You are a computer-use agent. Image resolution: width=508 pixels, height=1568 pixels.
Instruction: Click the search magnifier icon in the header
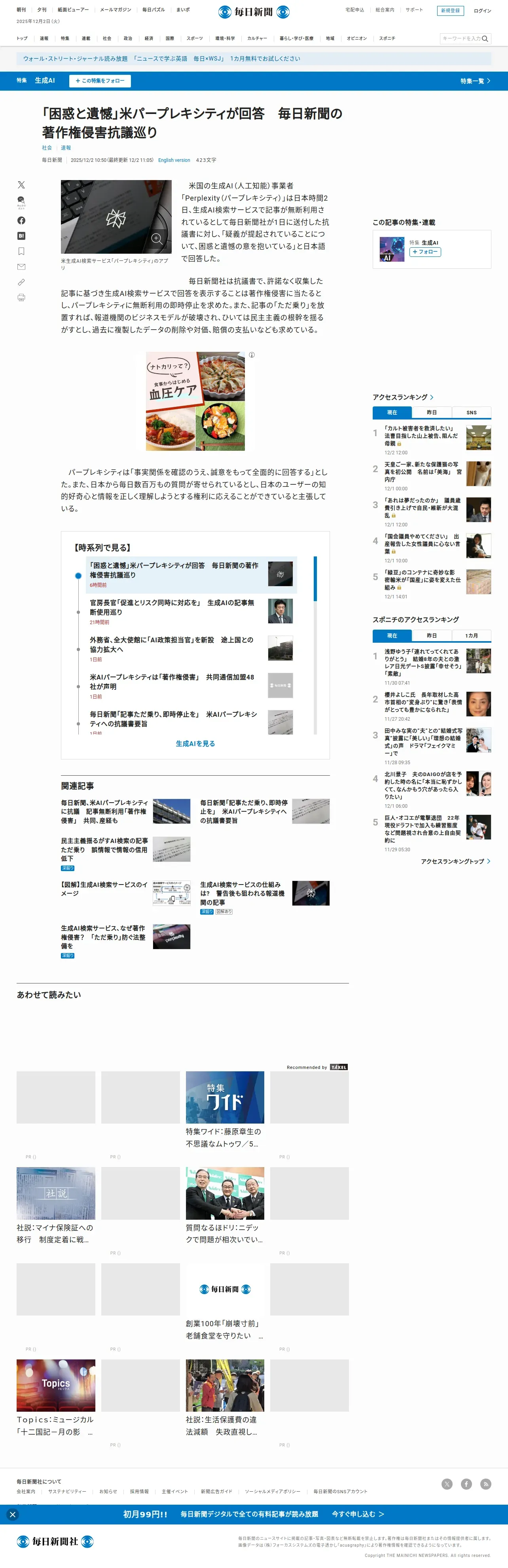pyautogui.click(x=485, y=38)
